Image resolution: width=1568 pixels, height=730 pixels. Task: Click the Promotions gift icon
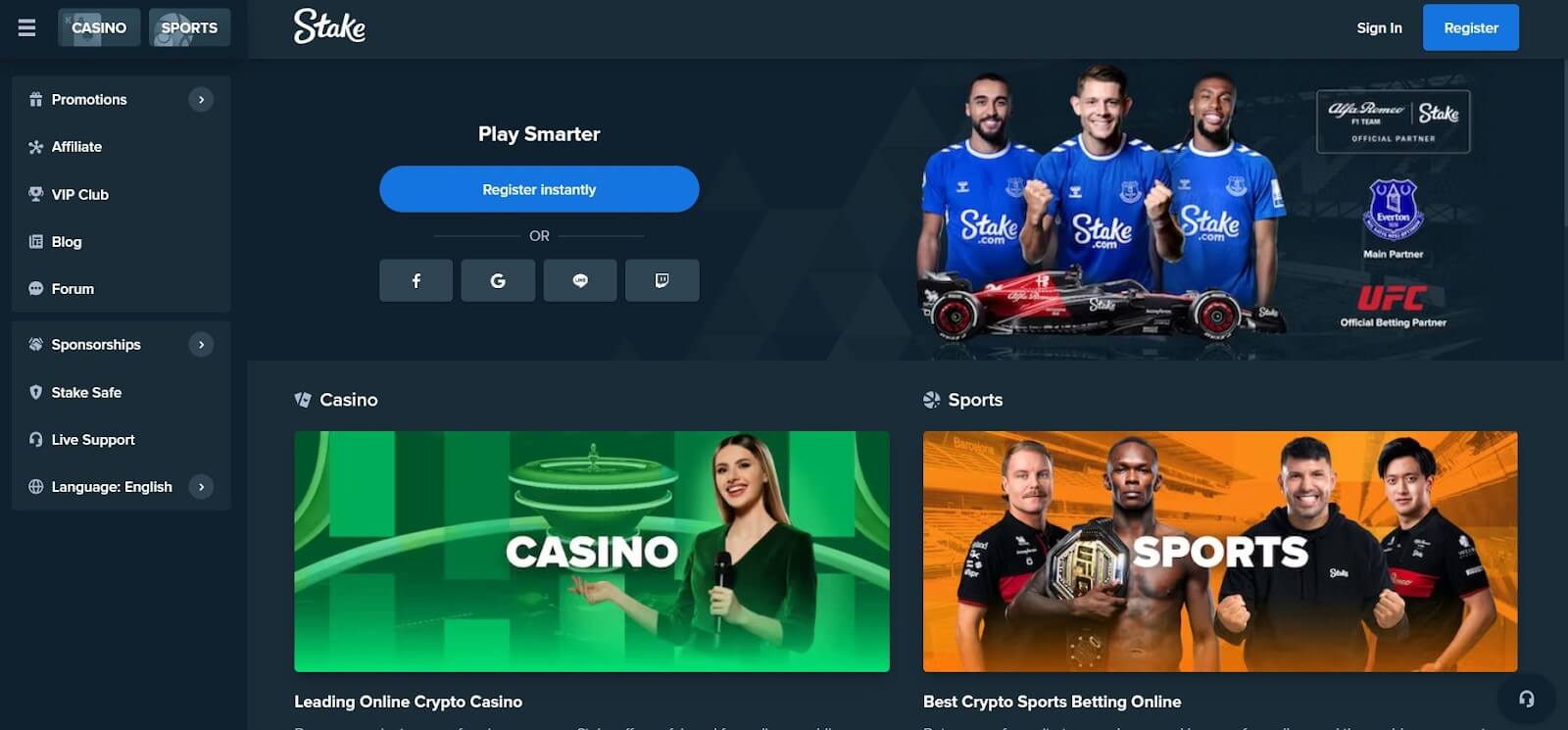36,99
